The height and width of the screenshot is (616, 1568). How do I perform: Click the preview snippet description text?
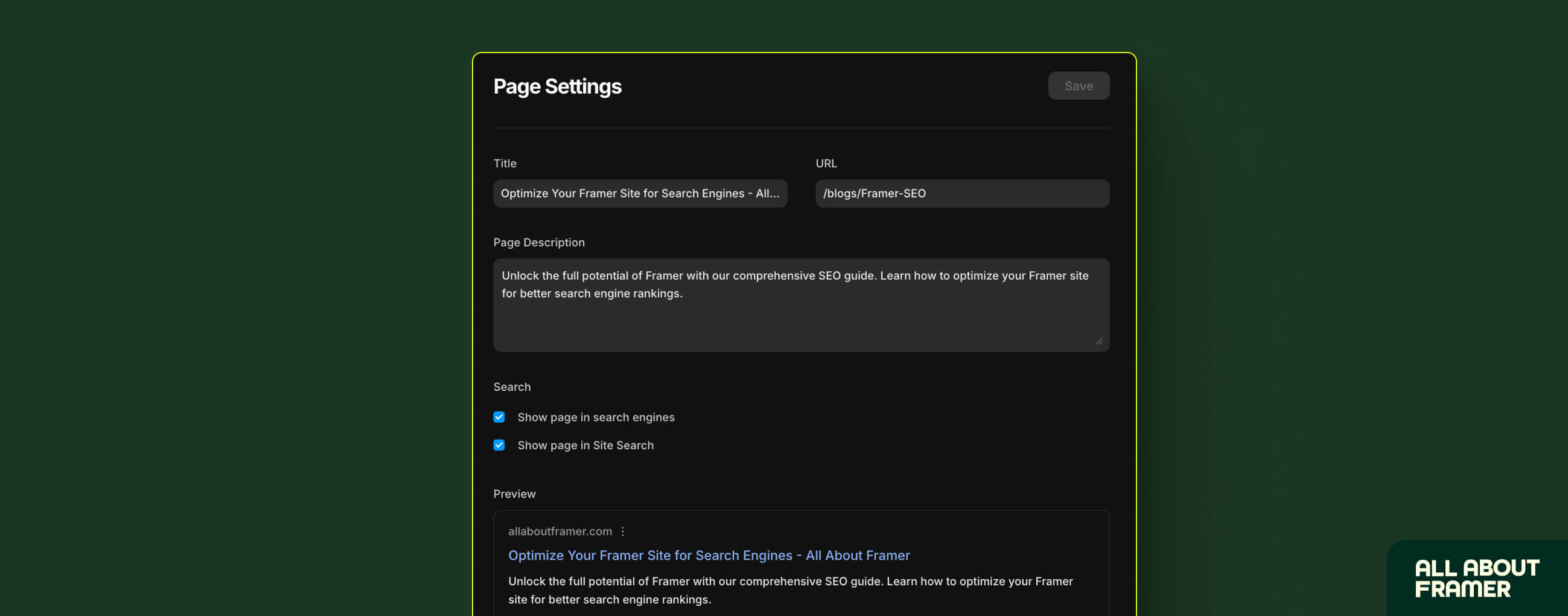(x=790, y=591)
